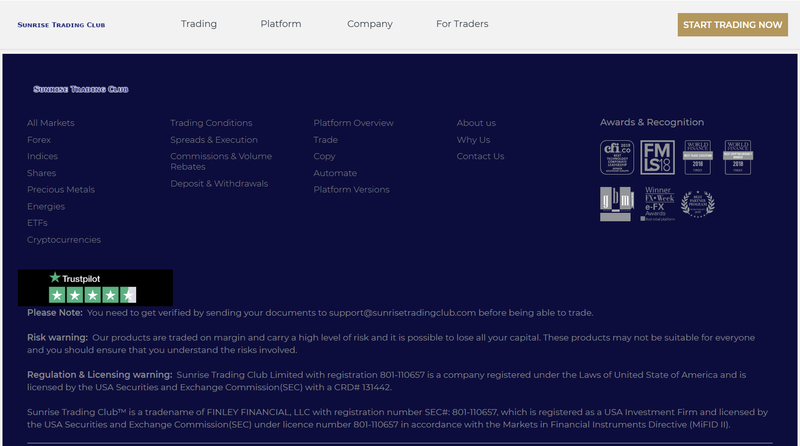This screenshot has width=800, height=446.
Task: Open the About us link
Action: click(476, 123)
